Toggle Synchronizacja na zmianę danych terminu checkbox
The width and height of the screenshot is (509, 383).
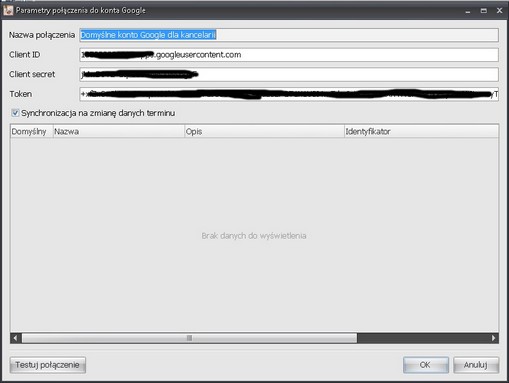click(x=15, y=113)
